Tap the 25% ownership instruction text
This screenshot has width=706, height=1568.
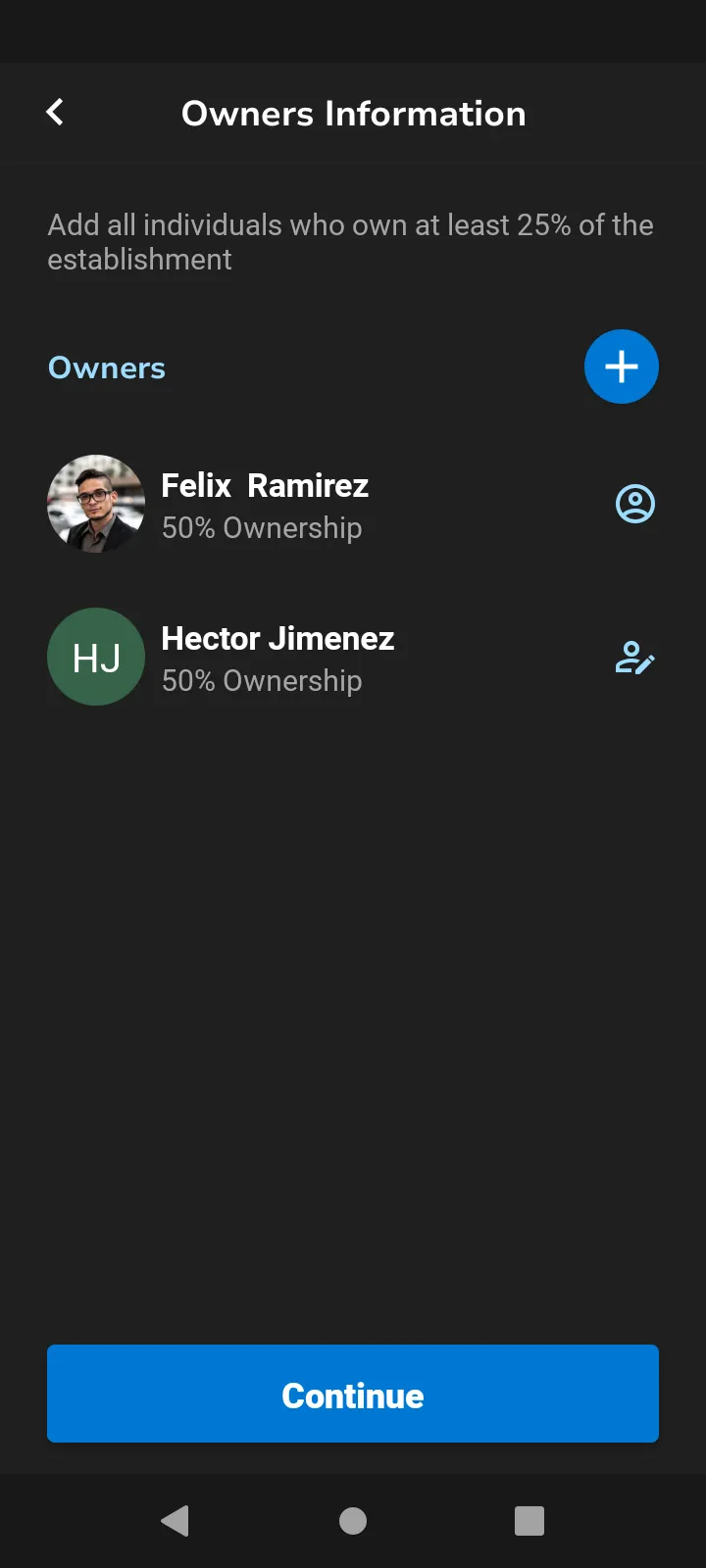click(x=350, y=225)
